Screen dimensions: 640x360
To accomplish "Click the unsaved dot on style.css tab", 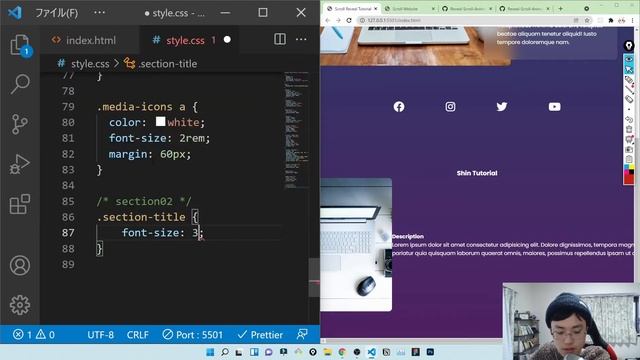I will 227,40.
